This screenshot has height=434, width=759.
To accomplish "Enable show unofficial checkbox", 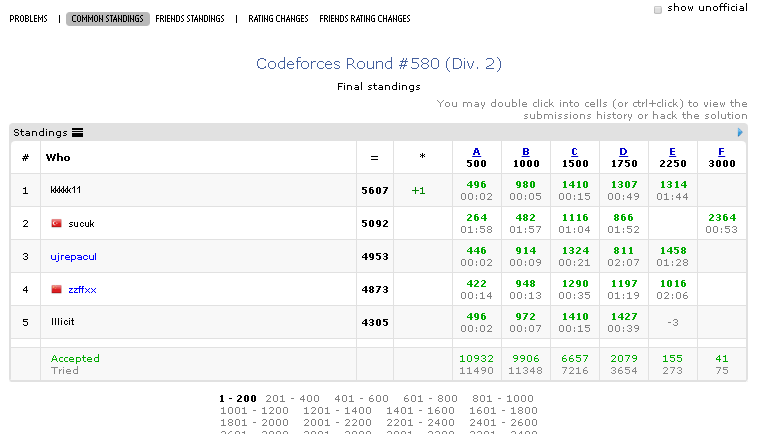I will tap(657, 10).
